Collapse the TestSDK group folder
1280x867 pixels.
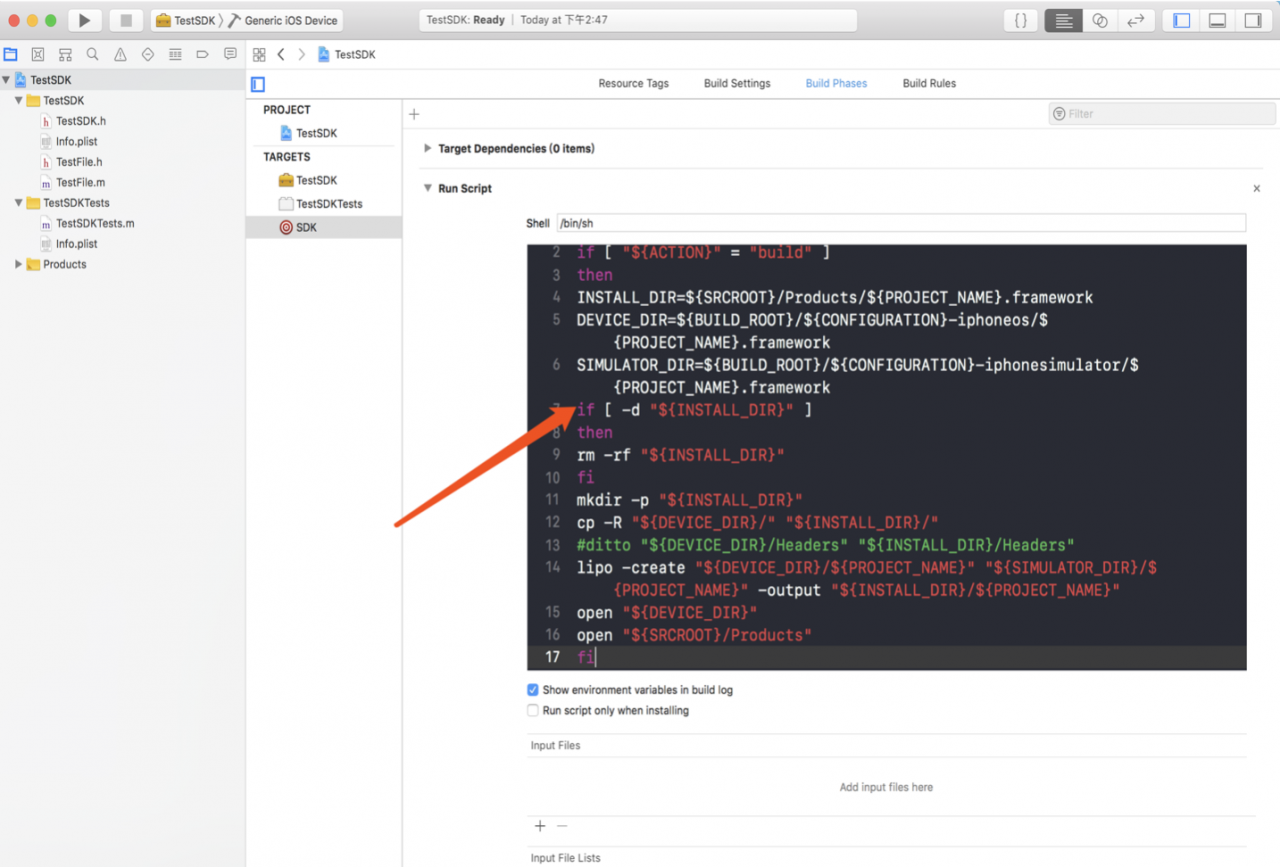19,100
